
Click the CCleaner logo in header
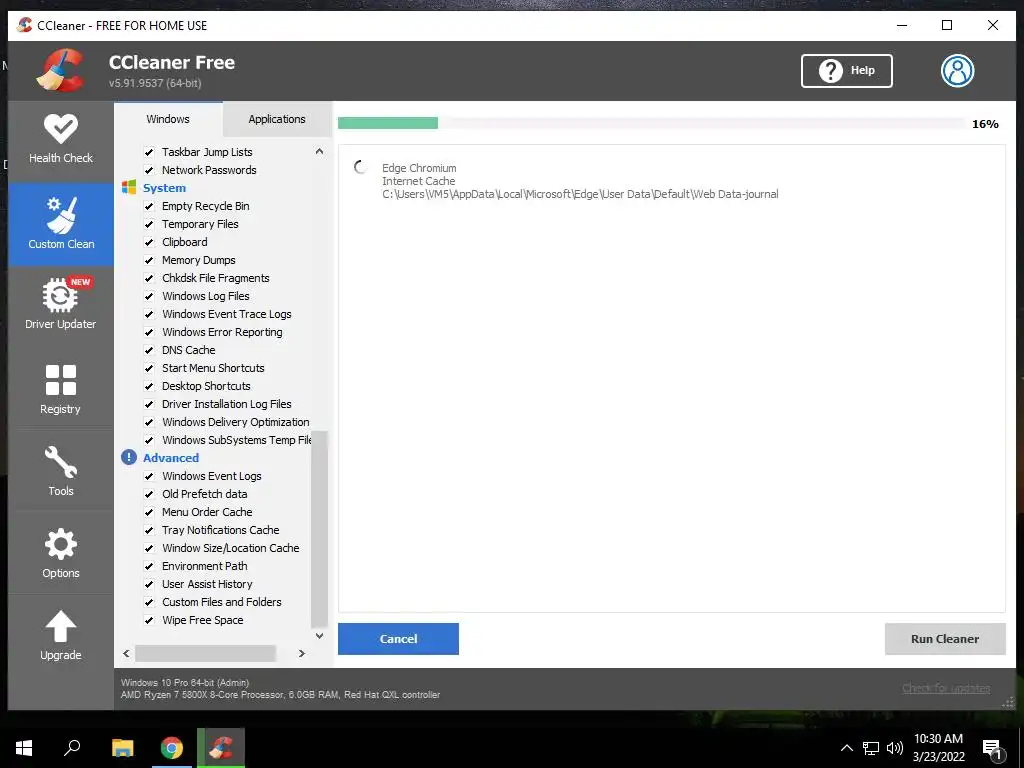(61, 71)
